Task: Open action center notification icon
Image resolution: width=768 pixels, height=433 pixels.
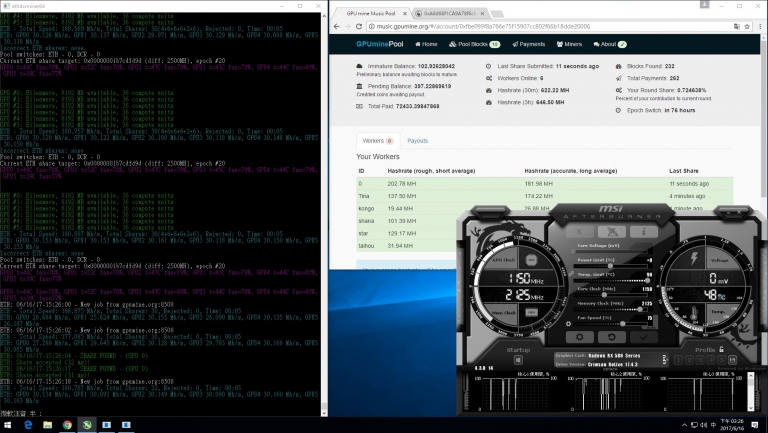Action: [x=755, y=425]
